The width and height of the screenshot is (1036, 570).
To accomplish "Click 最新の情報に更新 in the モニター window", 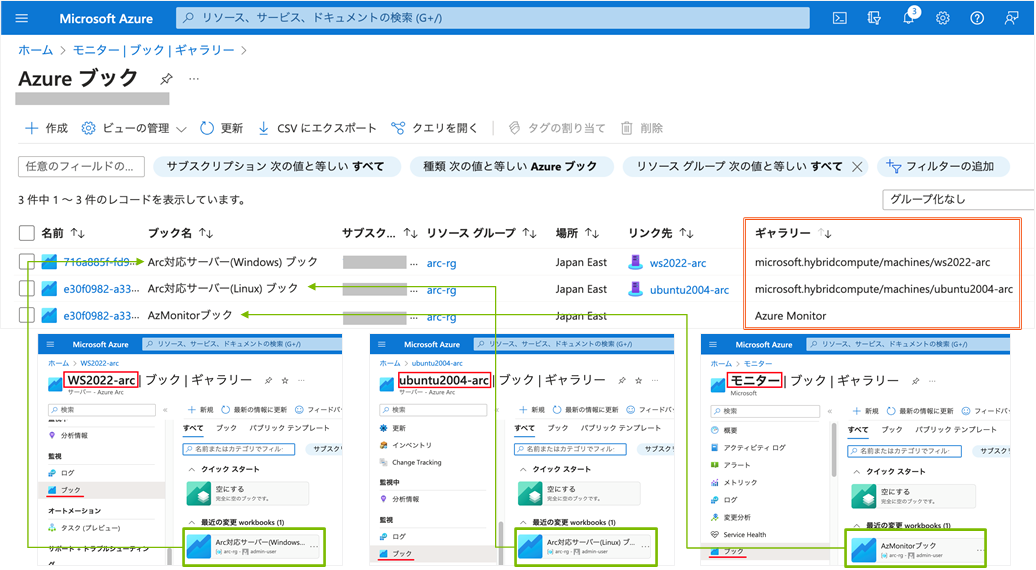I will pyautogui.click(x=920, y=411).
